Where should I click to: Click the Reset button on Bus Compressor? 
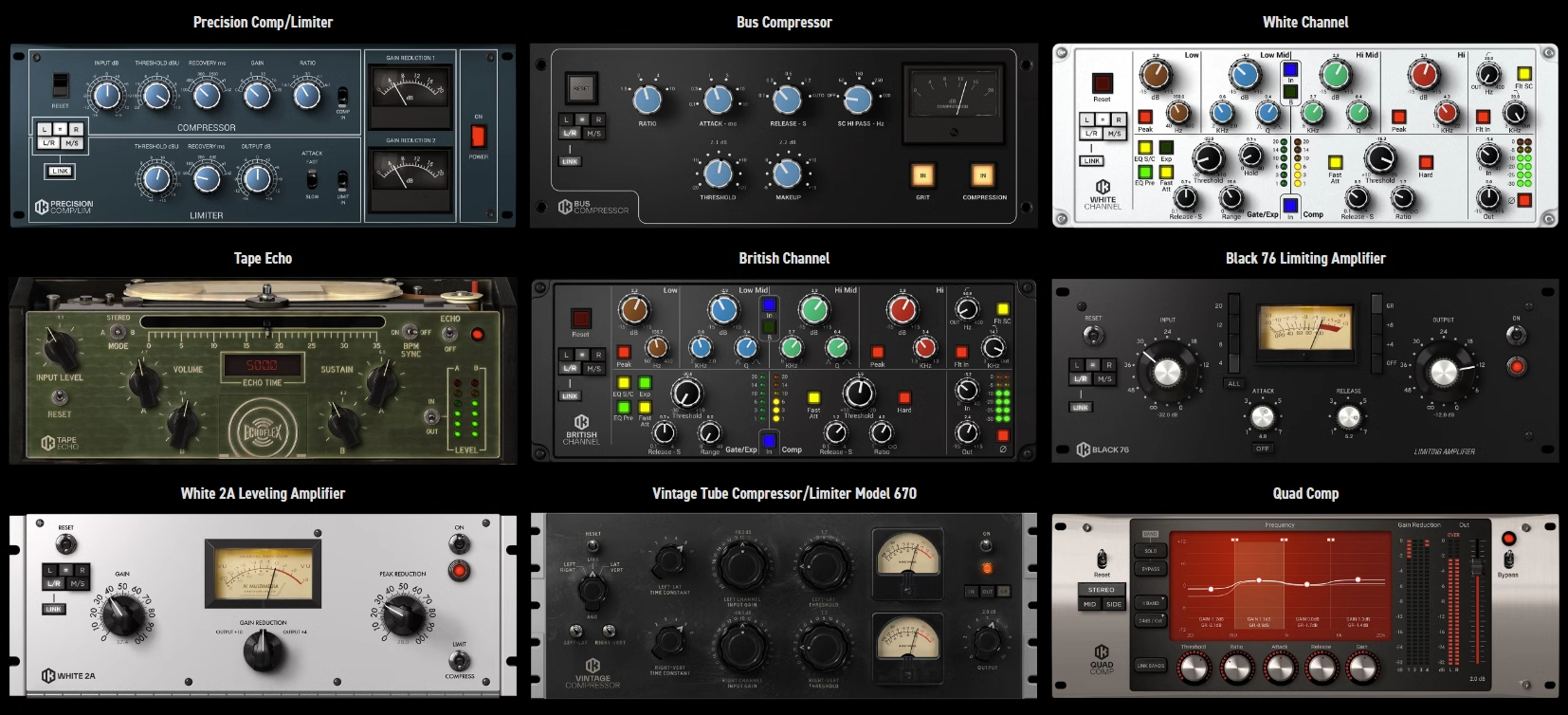580,89
